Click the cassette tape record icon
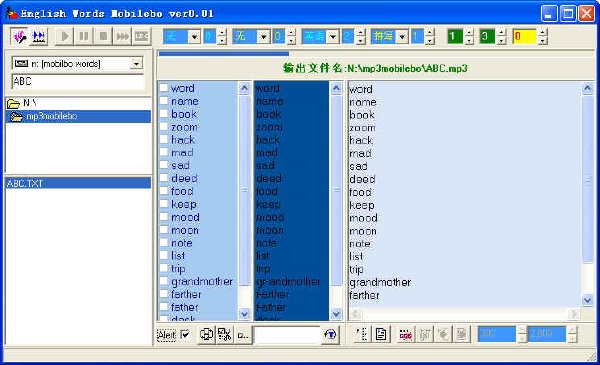 (x=142, y=37)
